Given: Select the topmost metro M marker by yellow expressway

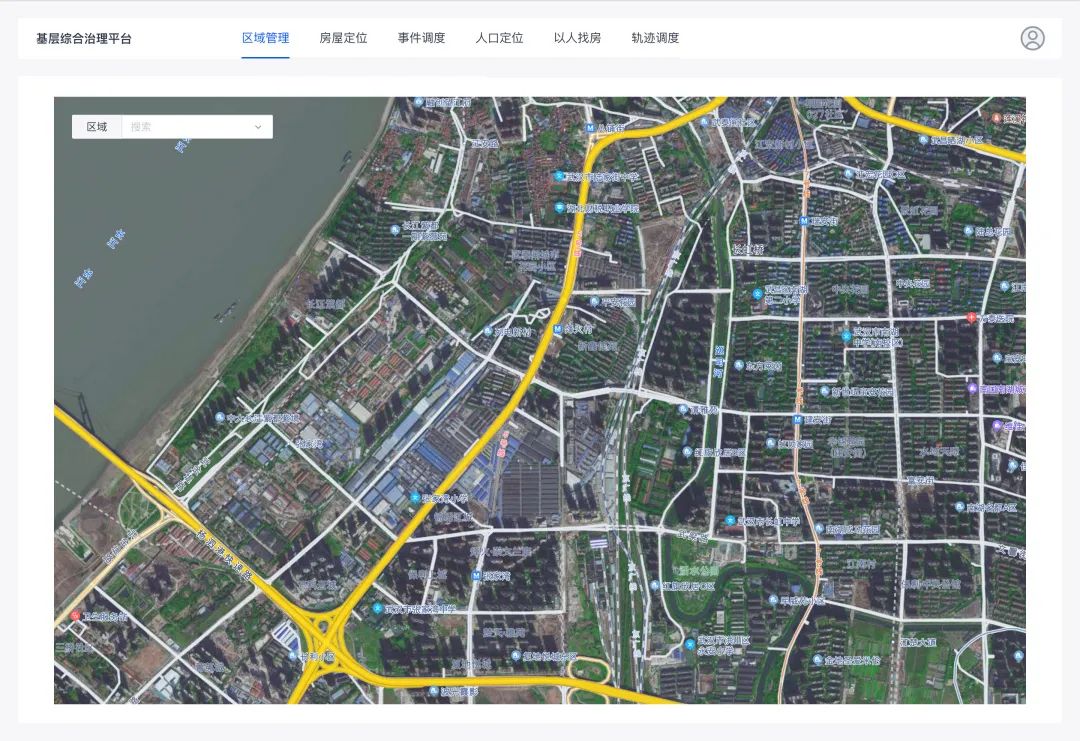Looking at the screenshot, I should pos(590,128).
